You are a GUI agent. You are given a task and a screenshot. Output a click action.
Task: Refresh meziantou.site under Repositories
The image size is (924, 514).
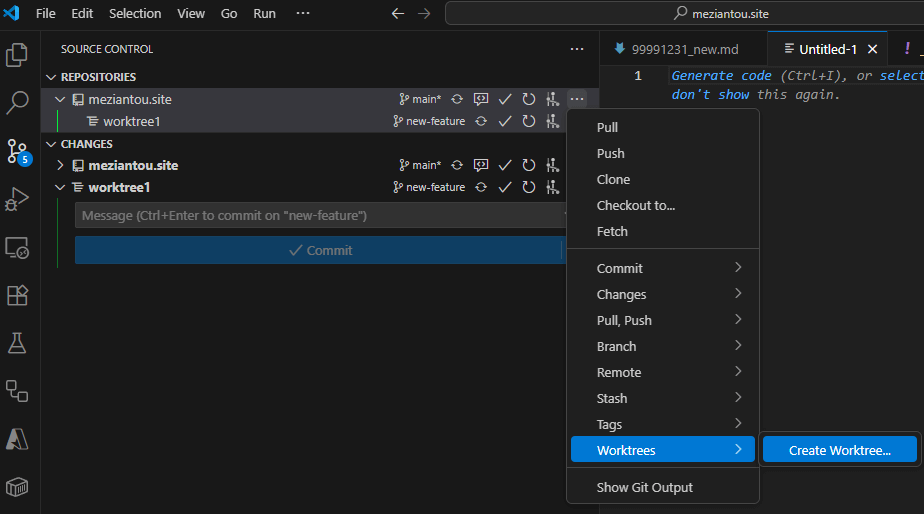point(529,99)
